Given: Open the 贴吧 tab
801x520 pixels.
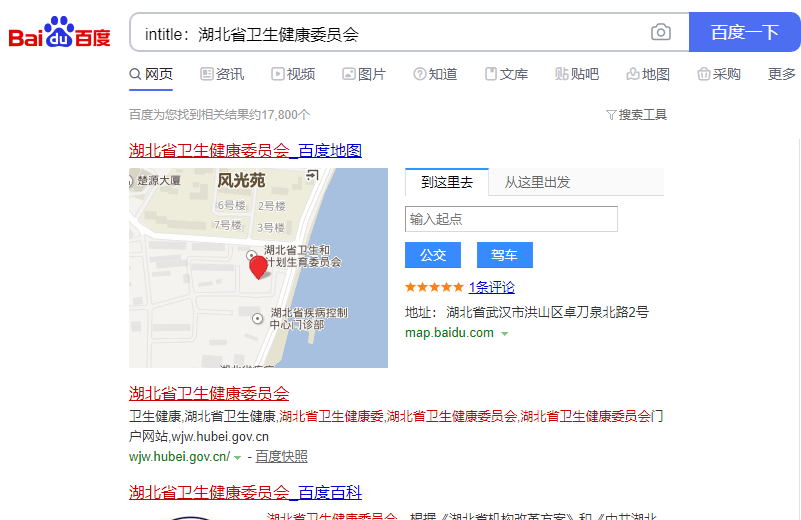Looking at the screenshot, I should click(577, 75).
